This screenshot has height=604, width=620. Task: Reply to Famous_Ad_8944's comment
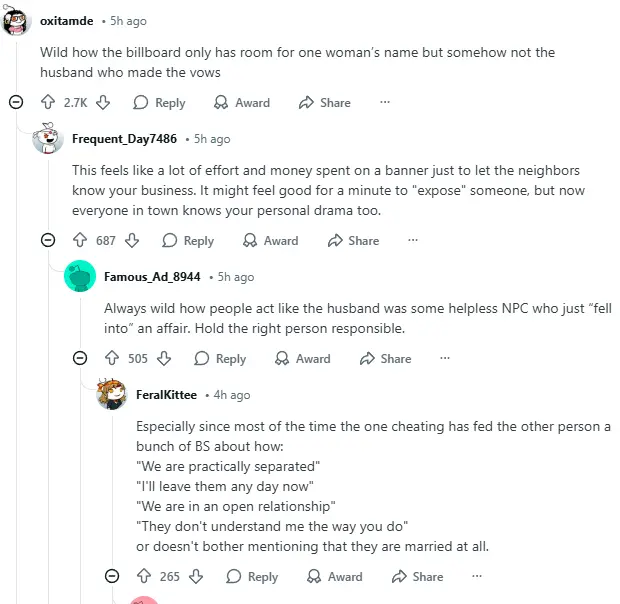pos(220,358)
